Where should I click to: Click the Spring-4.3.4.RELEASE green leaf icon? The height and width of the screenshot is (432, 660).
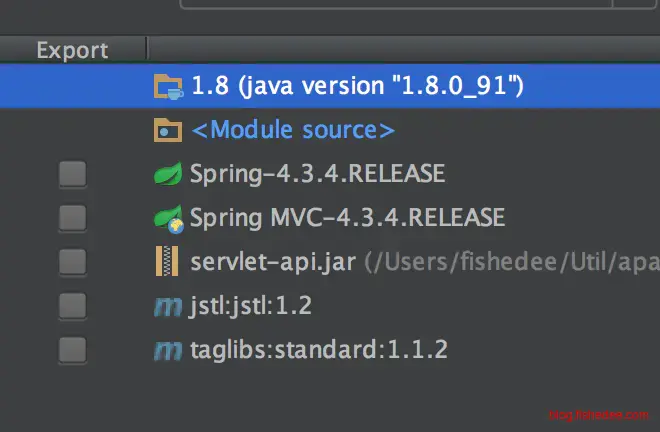[x=167, y=174]
